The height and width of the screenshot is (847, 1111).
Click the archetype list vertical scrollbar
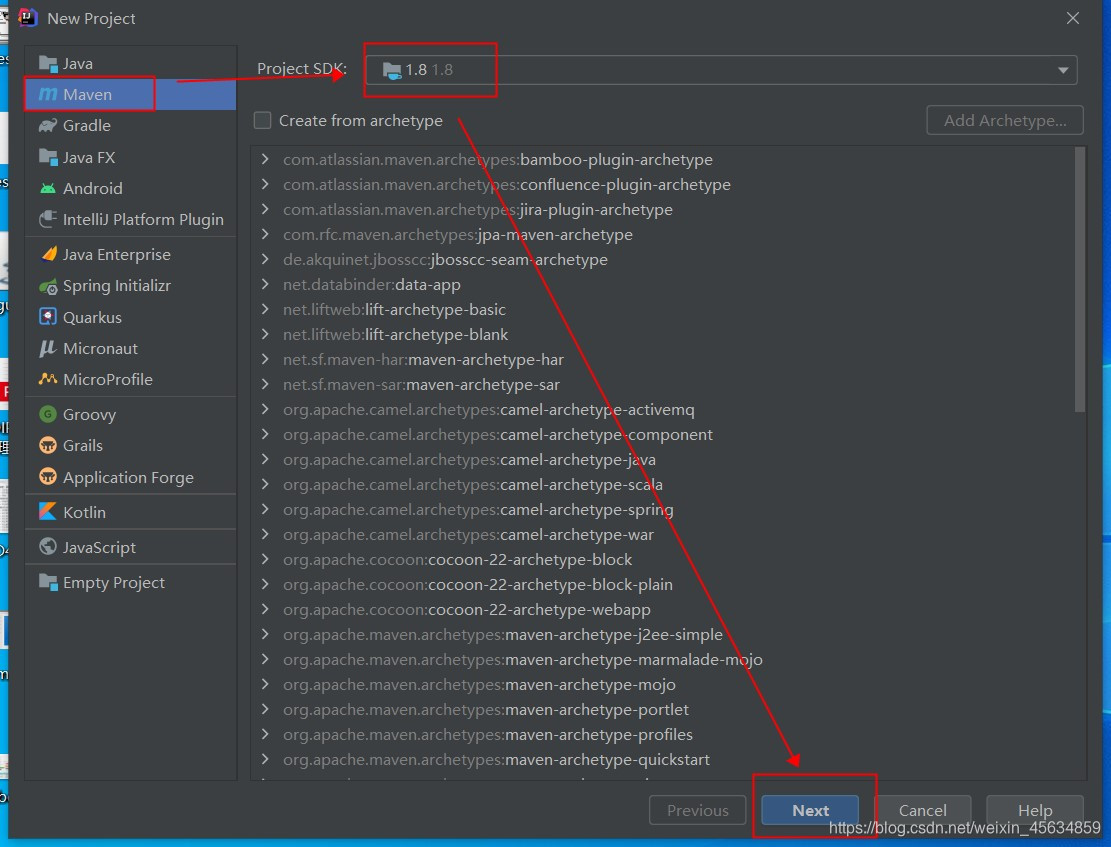point(1080,279)
